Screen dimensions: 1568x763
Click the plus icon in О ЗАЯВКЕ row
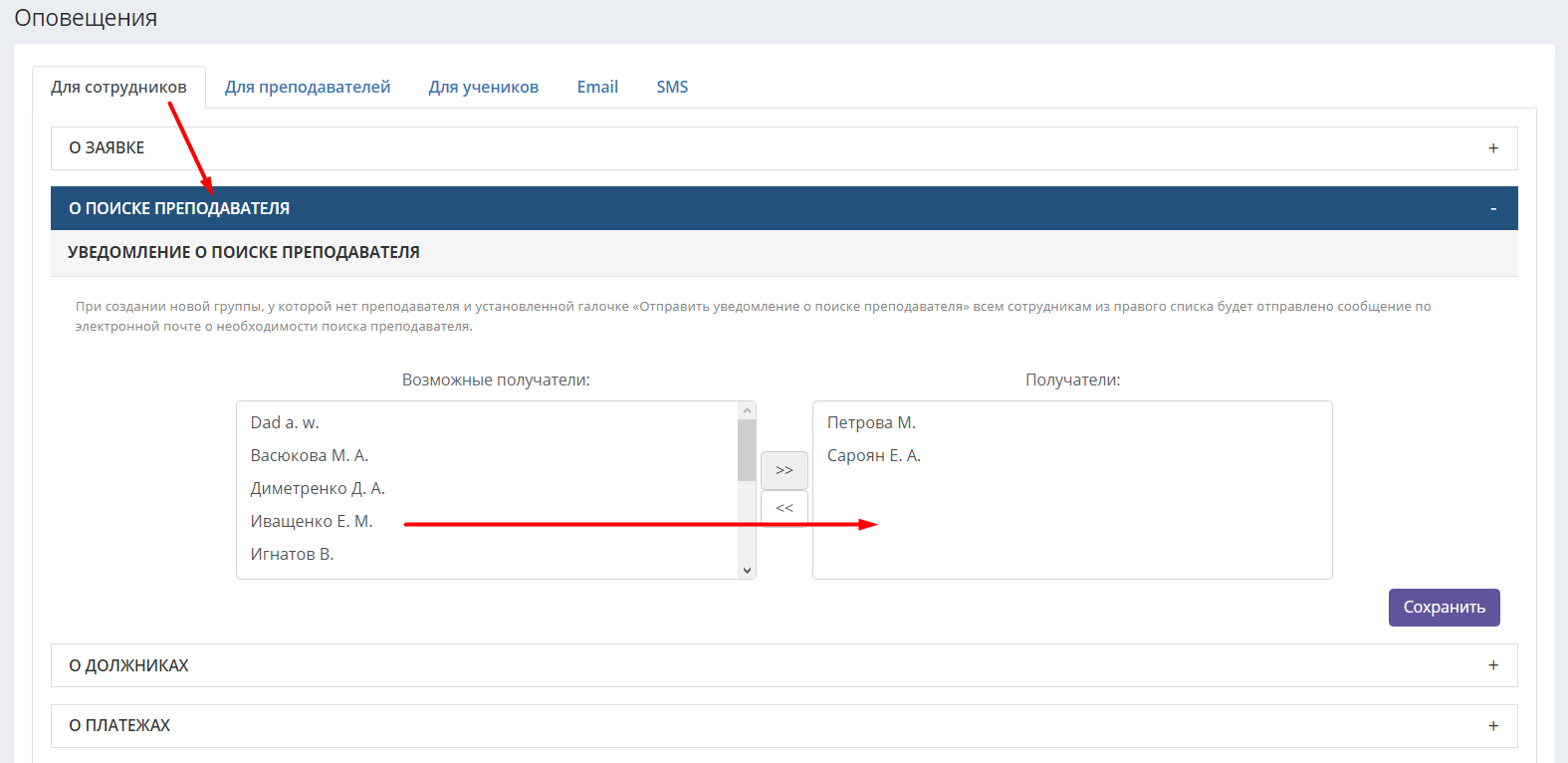point(1493,148)
